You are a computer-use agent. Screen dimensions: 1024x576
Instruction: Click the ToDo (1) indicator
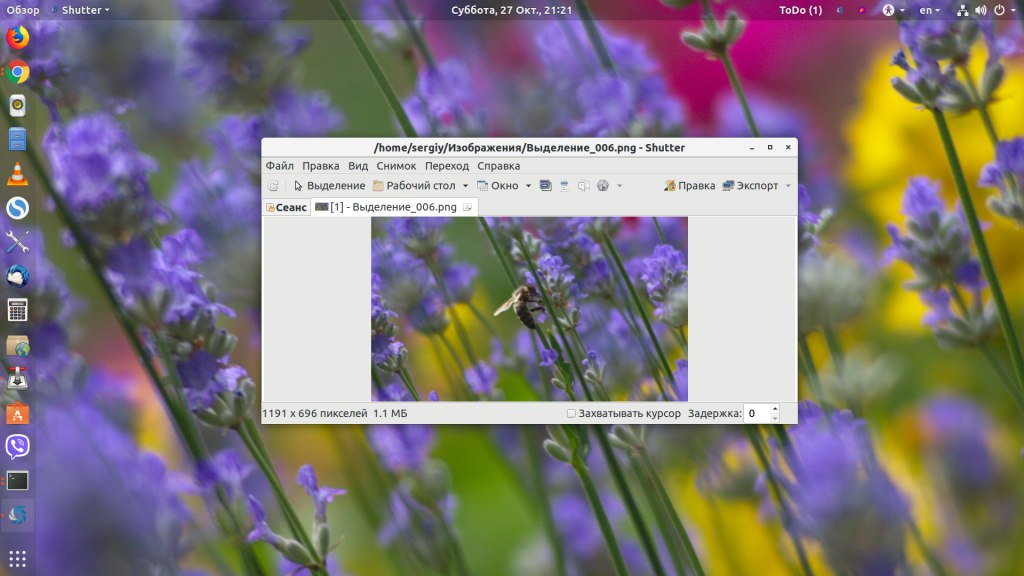(800, 10)
